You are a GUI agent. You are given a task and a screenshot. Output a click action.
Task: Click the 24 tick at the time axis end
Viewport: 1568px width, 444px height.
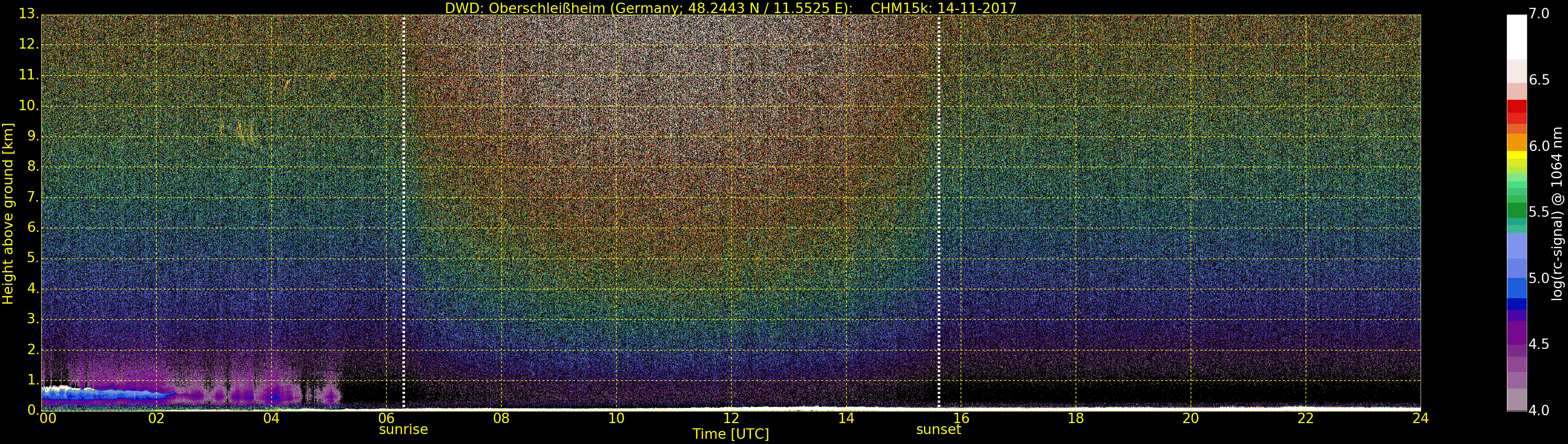pos(1420,418)
